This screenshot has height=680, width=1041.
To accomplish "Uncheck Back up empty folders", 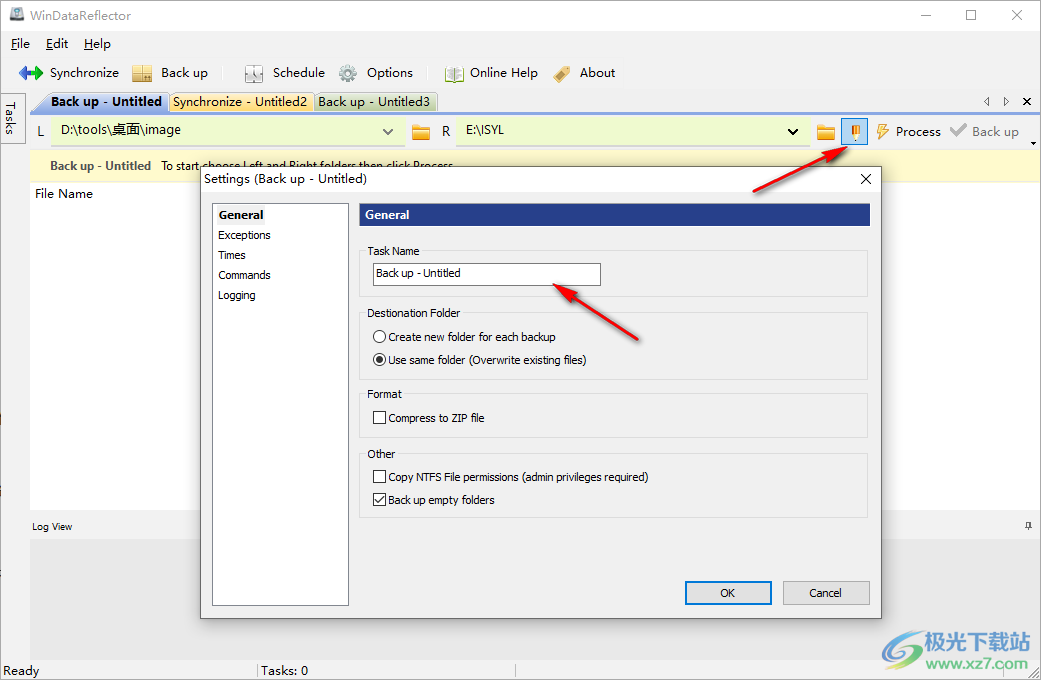I will [380, 500].
